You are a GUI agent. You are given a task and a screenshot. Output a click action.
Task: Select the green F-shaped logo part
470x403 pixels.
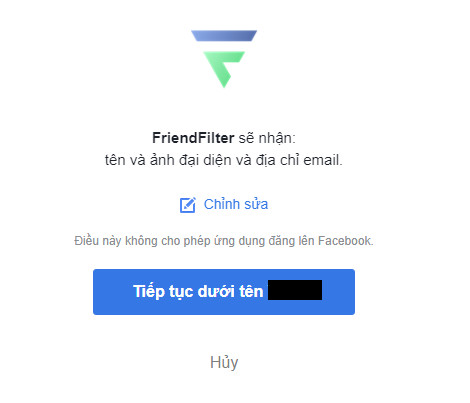224,69
